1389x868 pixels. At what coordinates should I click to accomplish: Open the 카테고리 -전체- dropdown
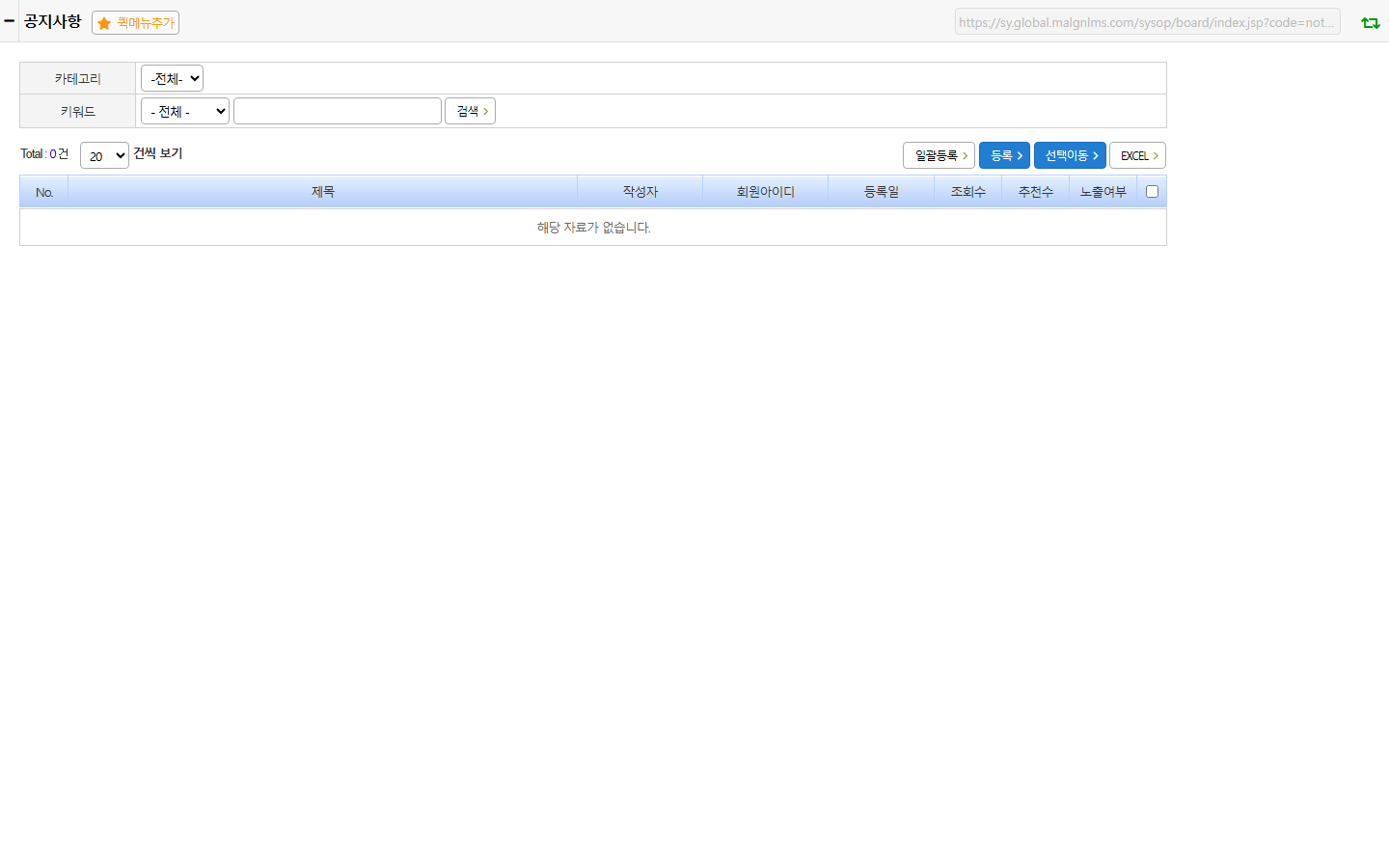(172, 78)
